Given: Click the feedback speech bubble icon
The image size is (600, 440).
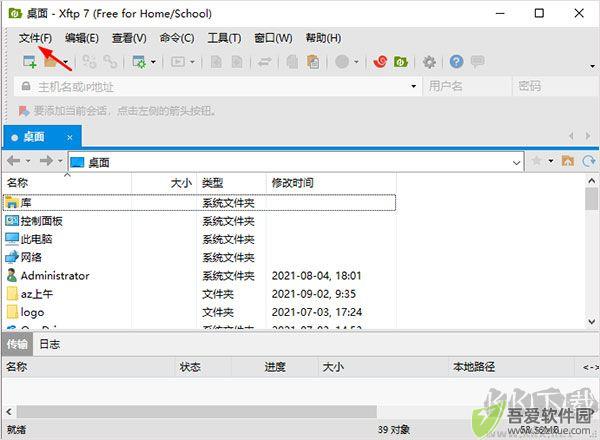Looking at the screenshot, I should (477, 62).
